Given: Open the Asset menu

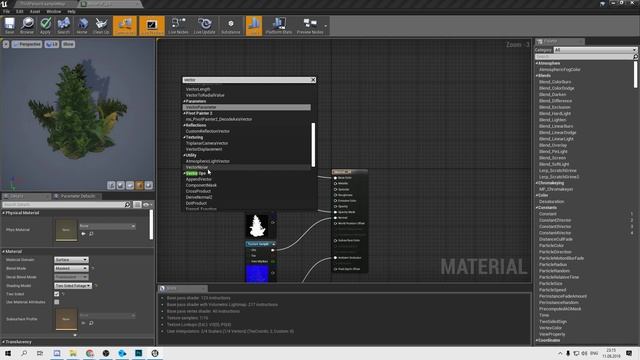Looking at the screenshot, I should pyautogui.click(x=35, y=11).
